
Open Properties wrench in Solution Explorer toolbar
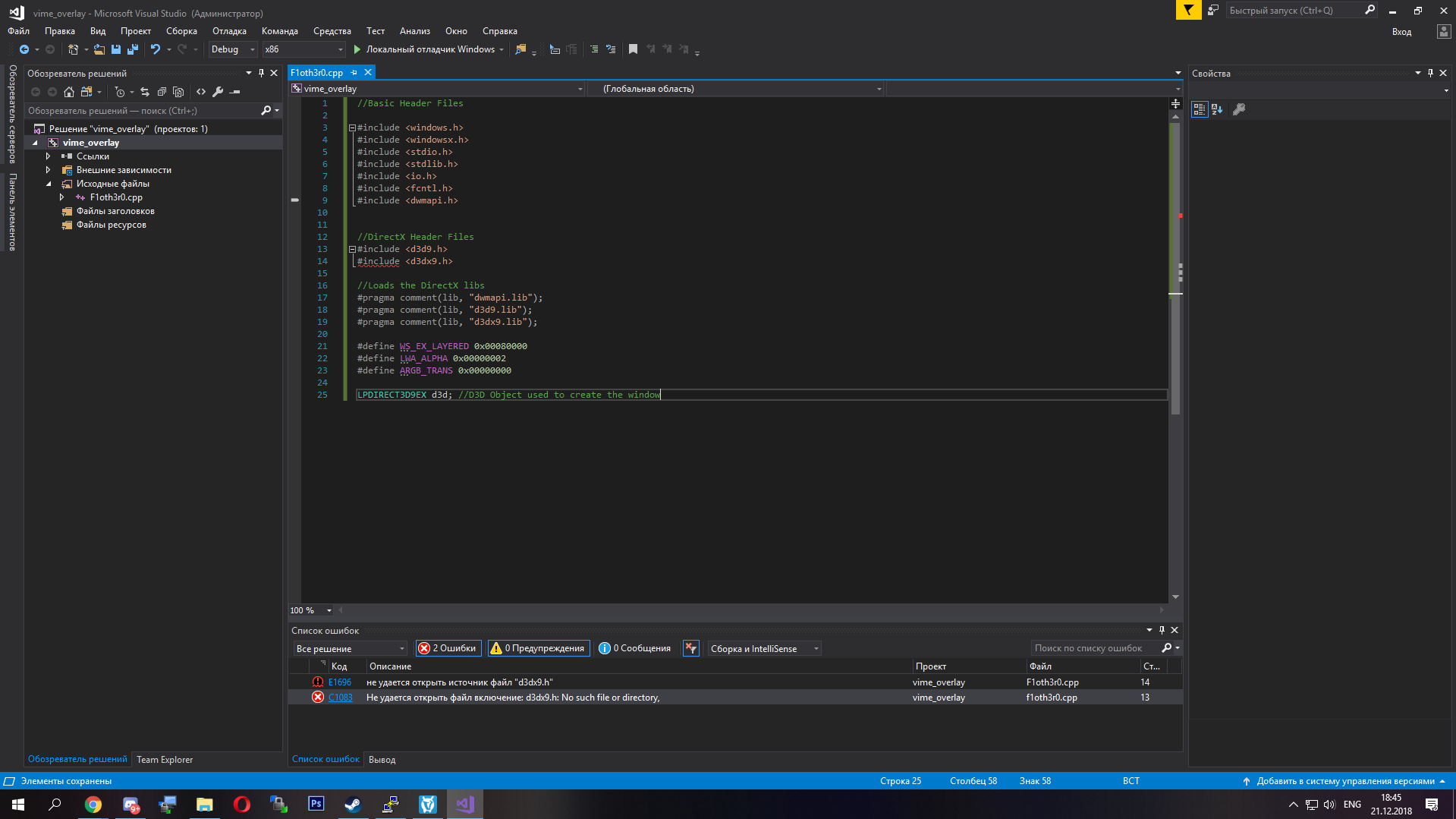tap(218, 92)
